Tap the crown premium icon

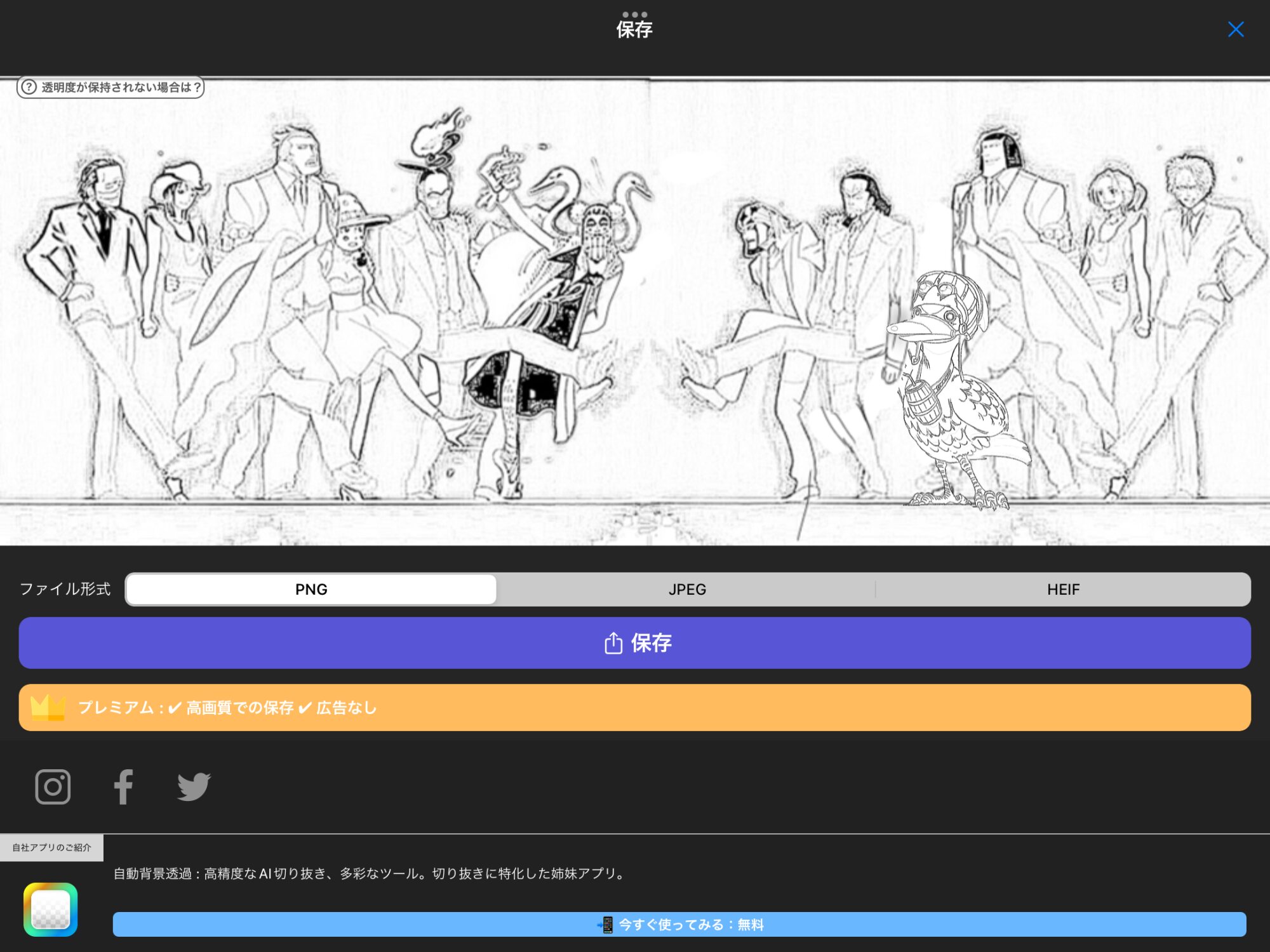click(x=48, y=708)
